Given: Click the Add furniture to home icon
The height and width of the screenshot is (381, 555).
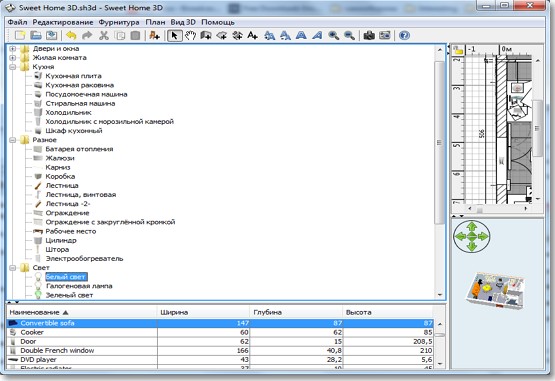Looking at the screenshot, I should pyautogui.click(x=154, y=35).
